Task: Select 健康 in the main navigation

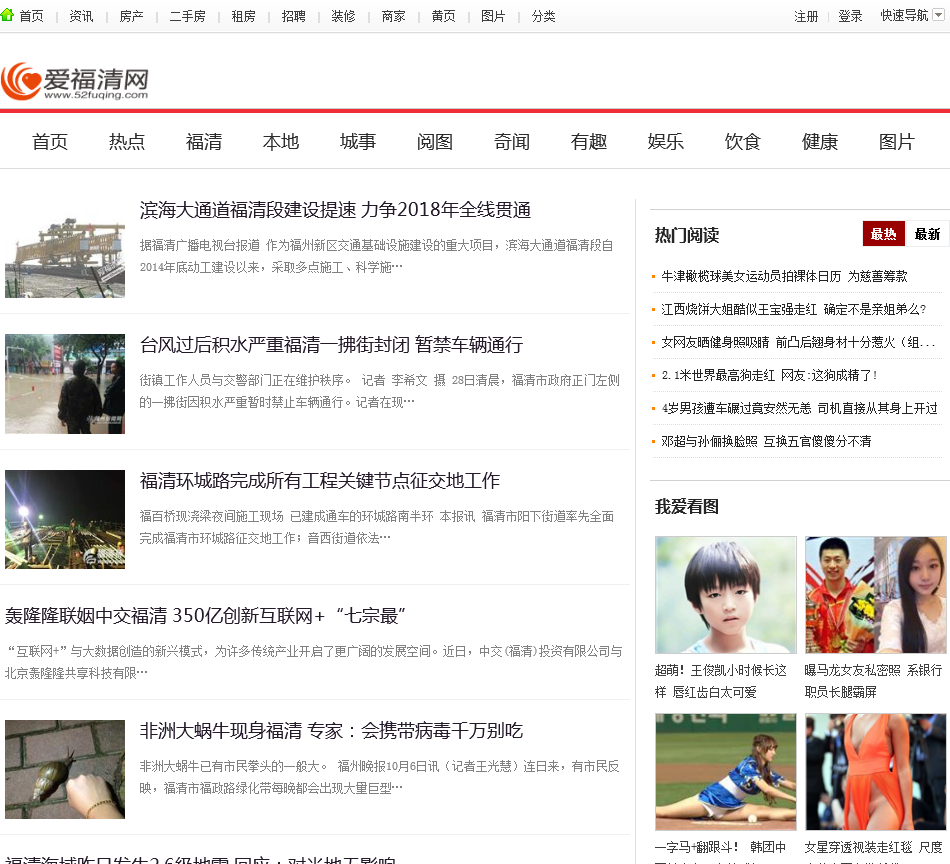Action: point(820,142)
